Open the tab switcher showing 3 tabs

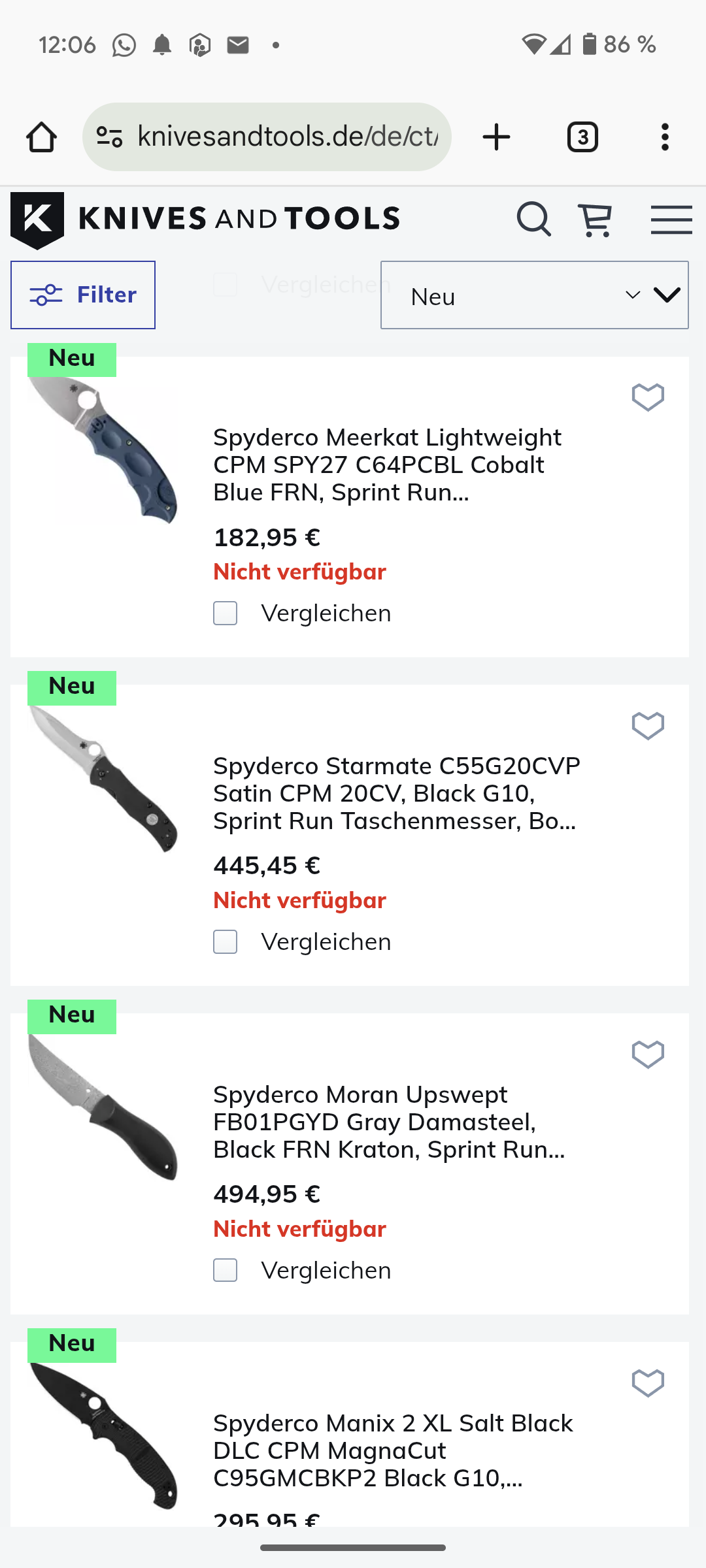(582, 137)
